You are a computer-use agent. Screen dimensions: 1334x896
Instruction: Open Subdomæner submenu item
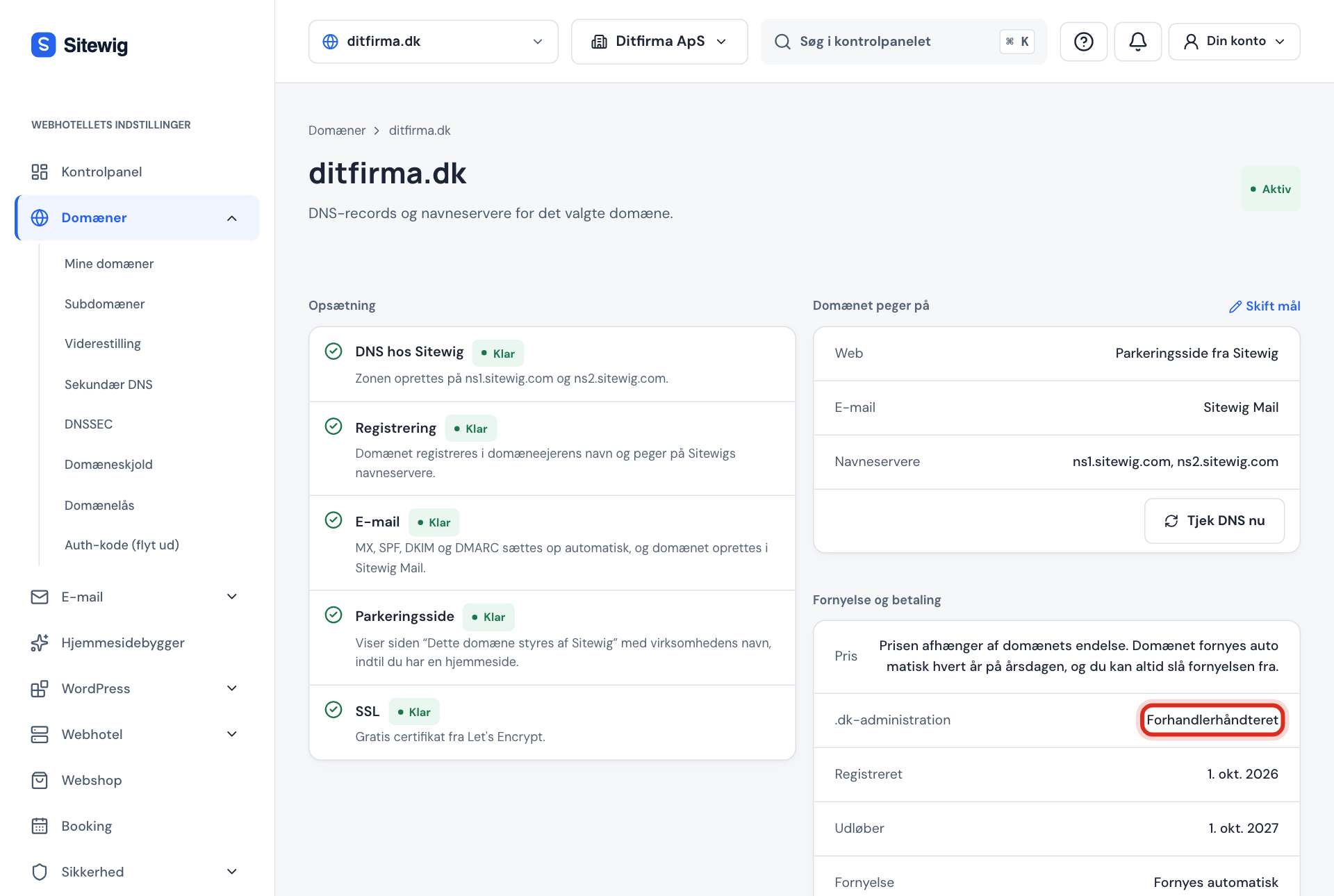pyautogui.click(x=104, y=304)
